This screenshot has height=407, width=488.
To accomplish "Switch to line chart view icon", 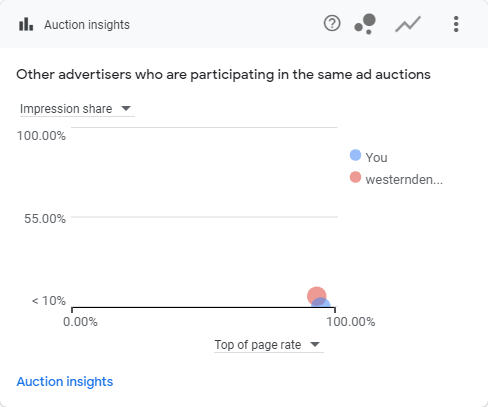I will point(408,24).
